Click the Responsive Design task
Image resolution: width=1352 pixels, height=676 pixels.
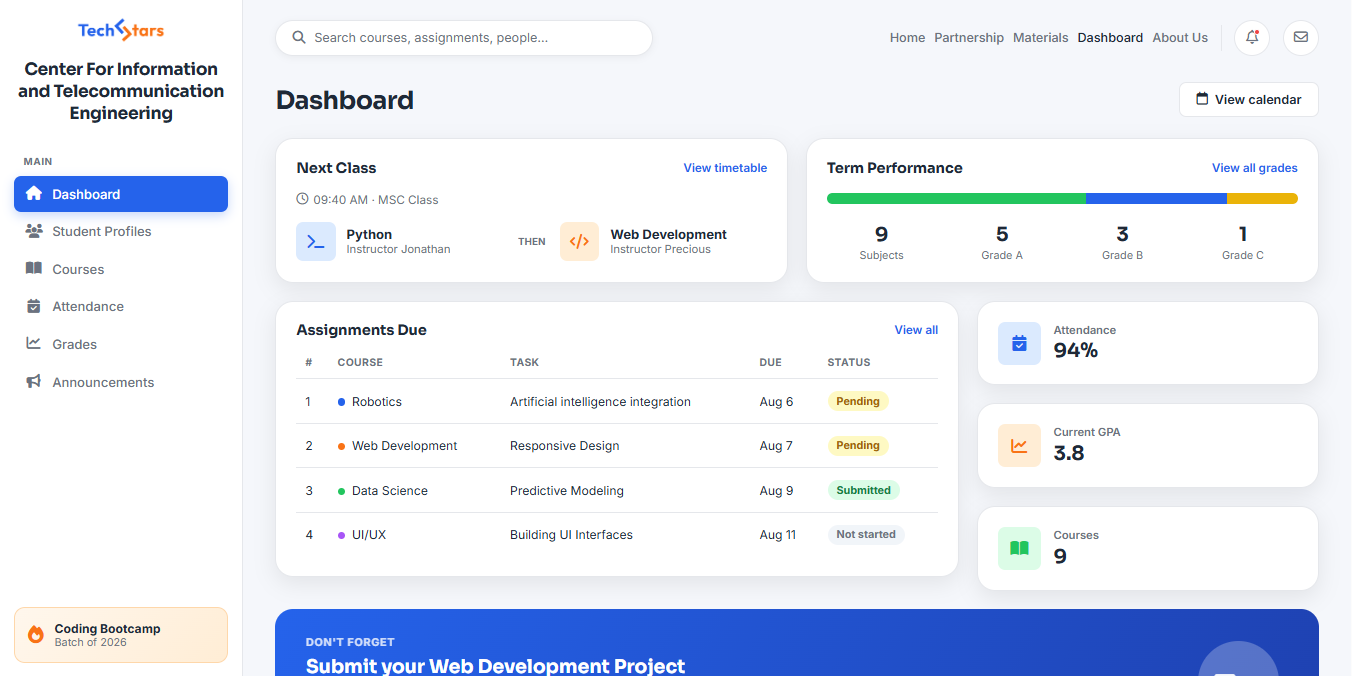point(565,446)
